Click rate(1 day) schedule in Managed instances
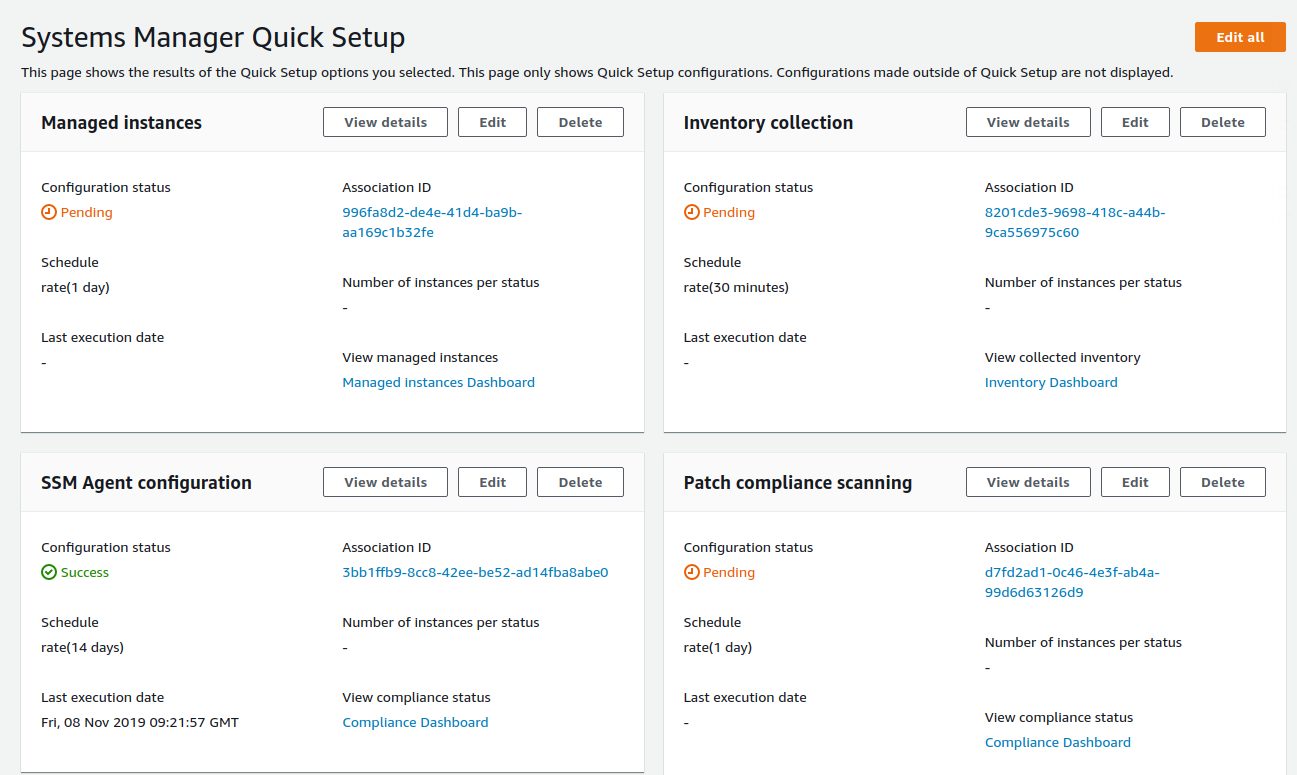 (75, 287)
